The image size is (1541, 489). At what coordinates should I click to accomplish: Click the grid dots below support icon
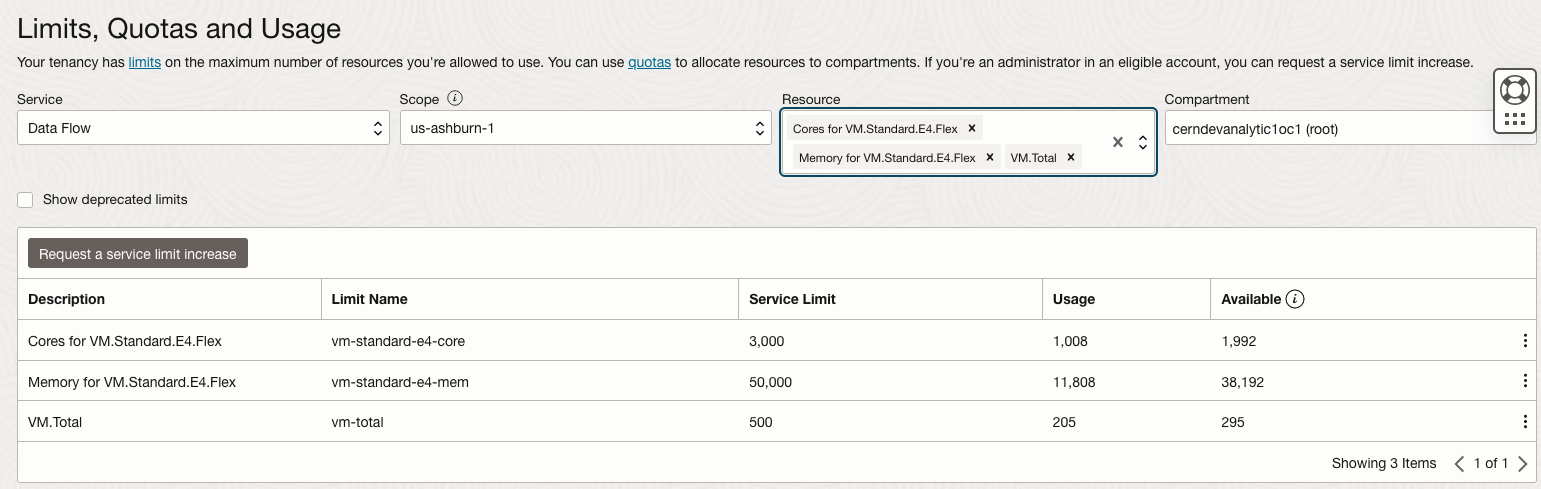pyautogui.click(x=1514, y=119)
